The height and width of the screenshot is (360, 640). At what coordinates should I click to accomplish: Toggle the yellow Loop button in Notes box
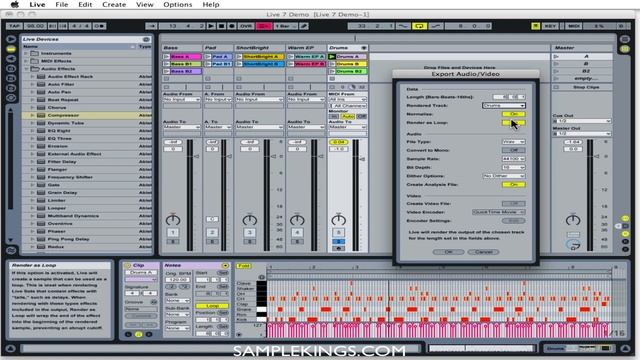coord(212,306)
